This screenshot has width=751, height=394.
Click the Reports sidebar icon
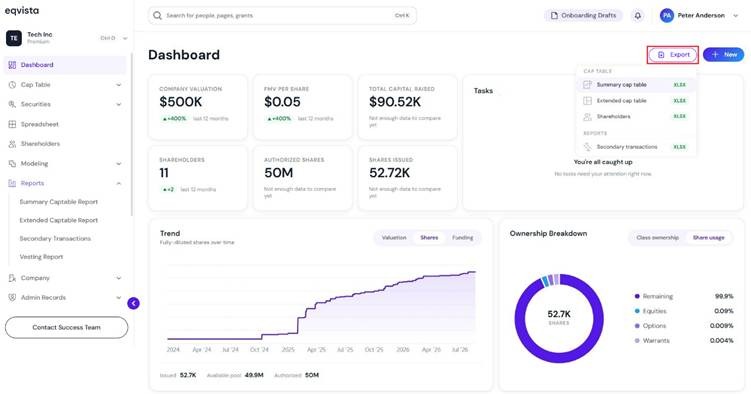[12, 183]
